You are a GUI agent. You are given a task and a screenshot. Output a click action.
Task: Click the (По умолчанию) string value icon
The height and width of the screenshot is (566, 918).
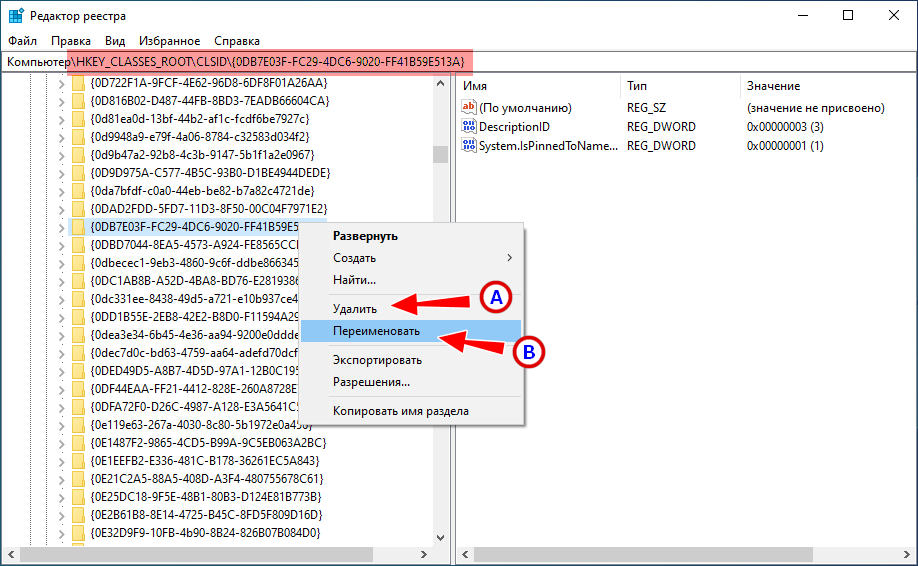470,108
